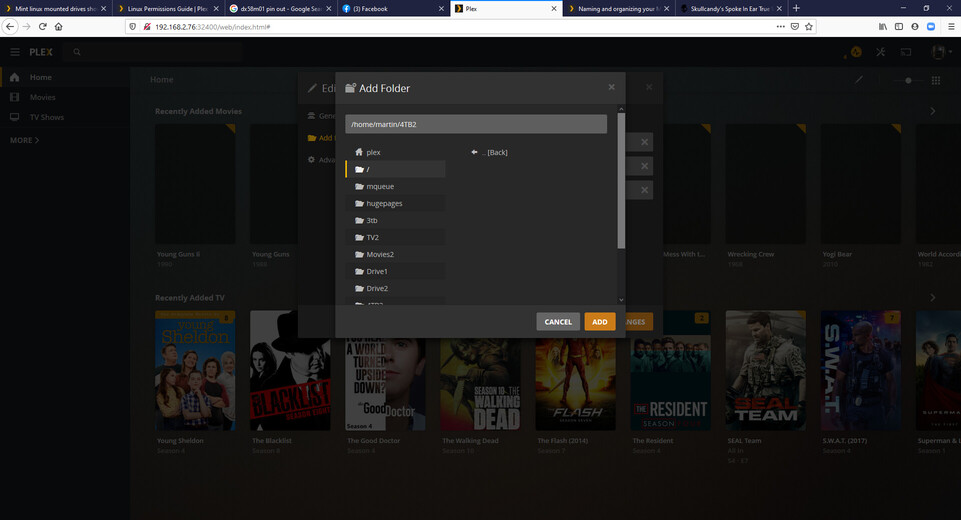This screenshot has width=961, height=520.
Task: Open Movies in the Plex sidebar
Action: [64, 97]
